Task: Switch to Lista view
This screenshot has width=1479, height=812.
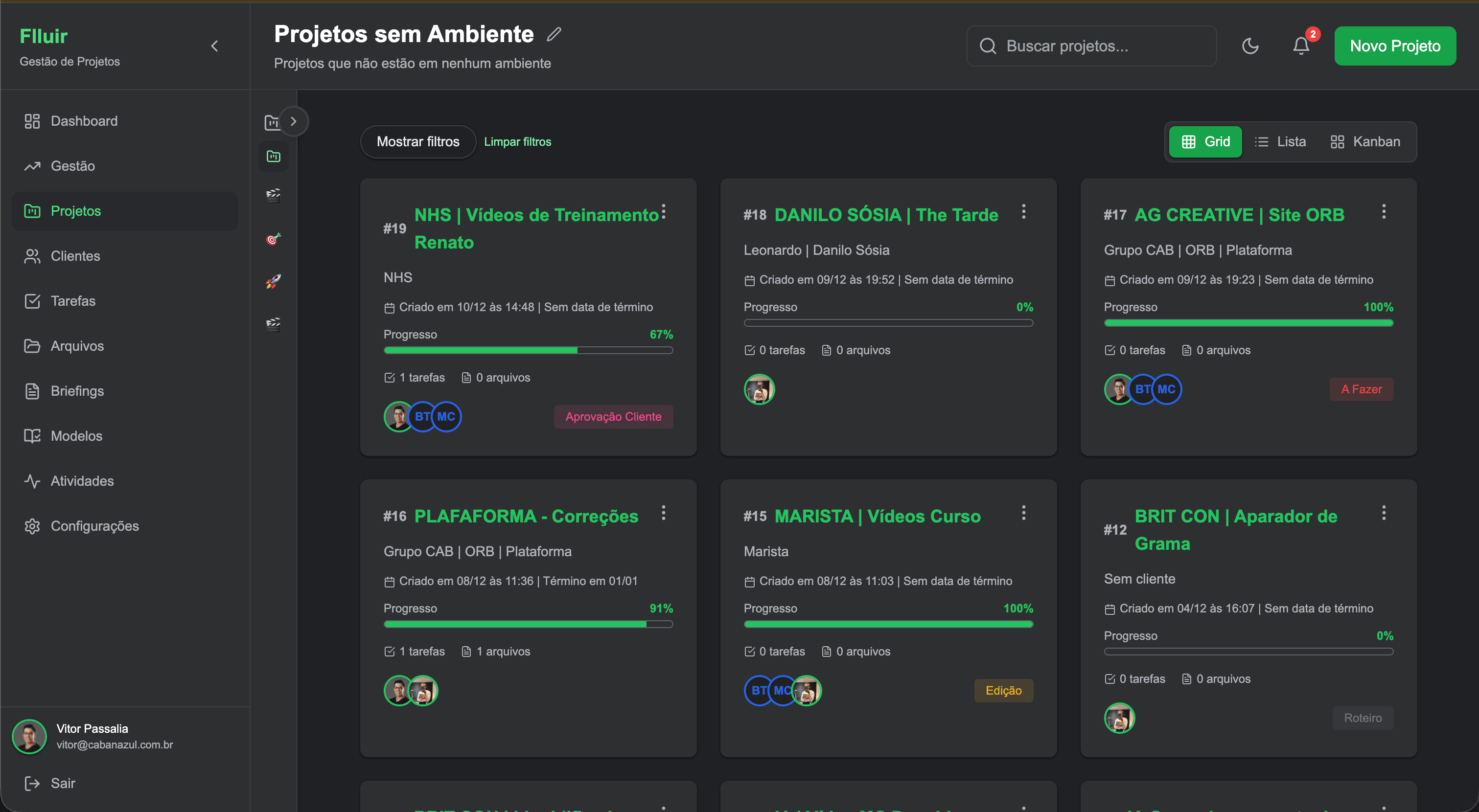Action: 1281,141
